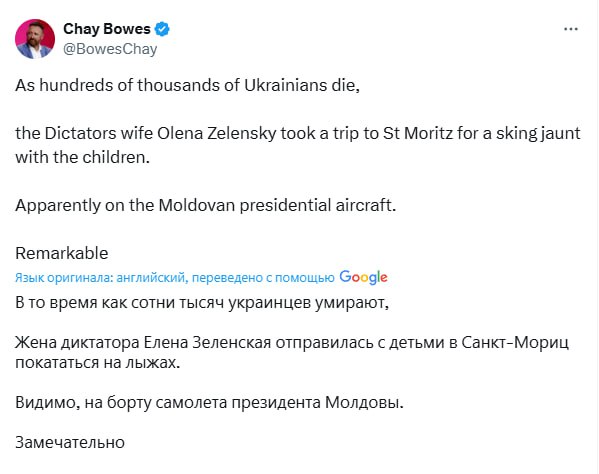The width and height of the screenshot is (599, 474).
Task: Click the Google logo in translation notice
Action: tap(363, 277)
